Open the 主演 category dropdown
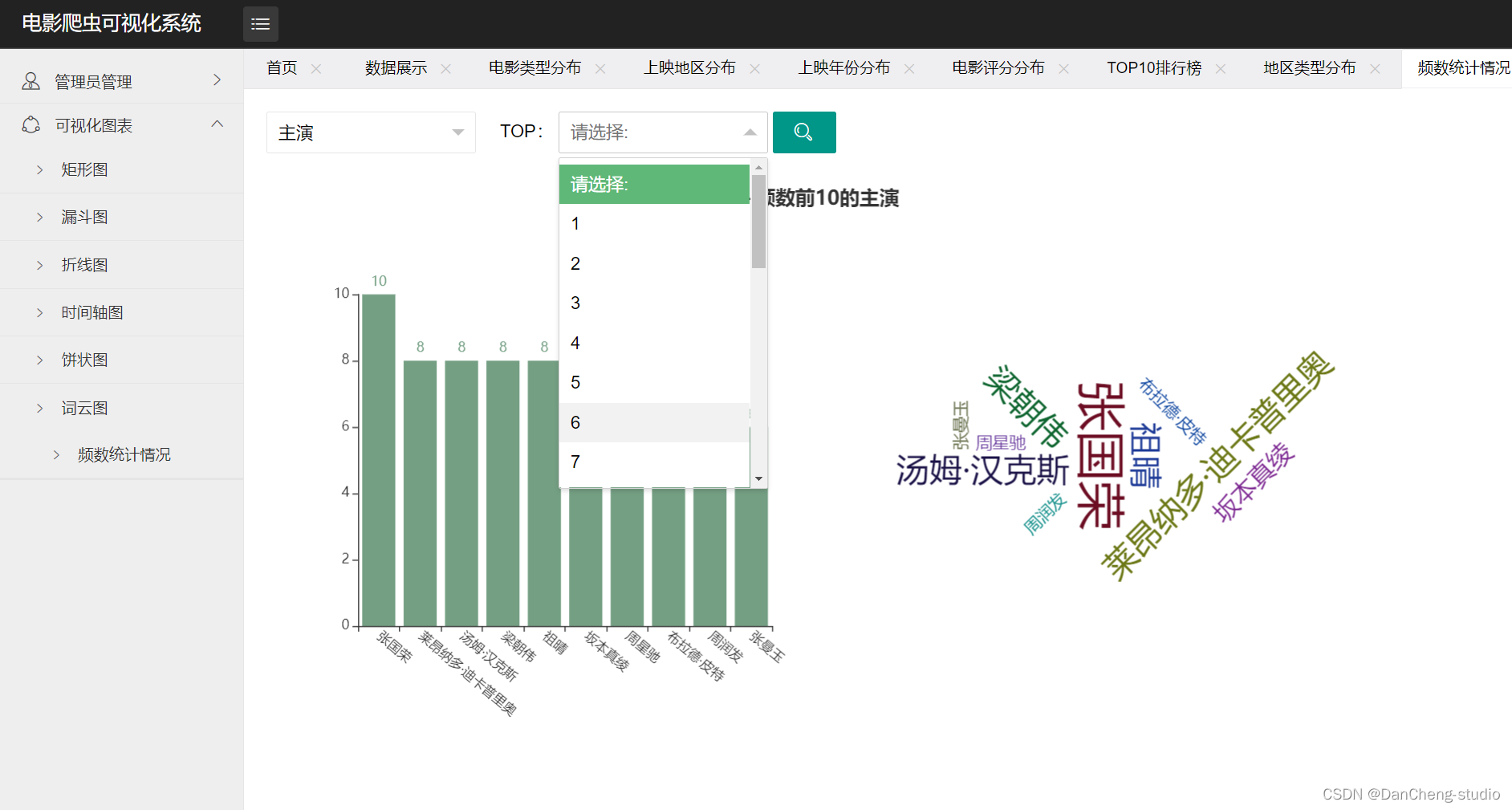 [371, 132]
